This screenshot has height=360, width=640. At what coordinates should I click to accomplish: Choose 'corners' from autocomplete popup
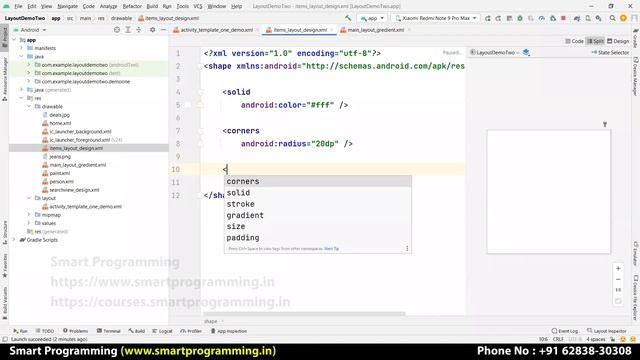[318, 181]
